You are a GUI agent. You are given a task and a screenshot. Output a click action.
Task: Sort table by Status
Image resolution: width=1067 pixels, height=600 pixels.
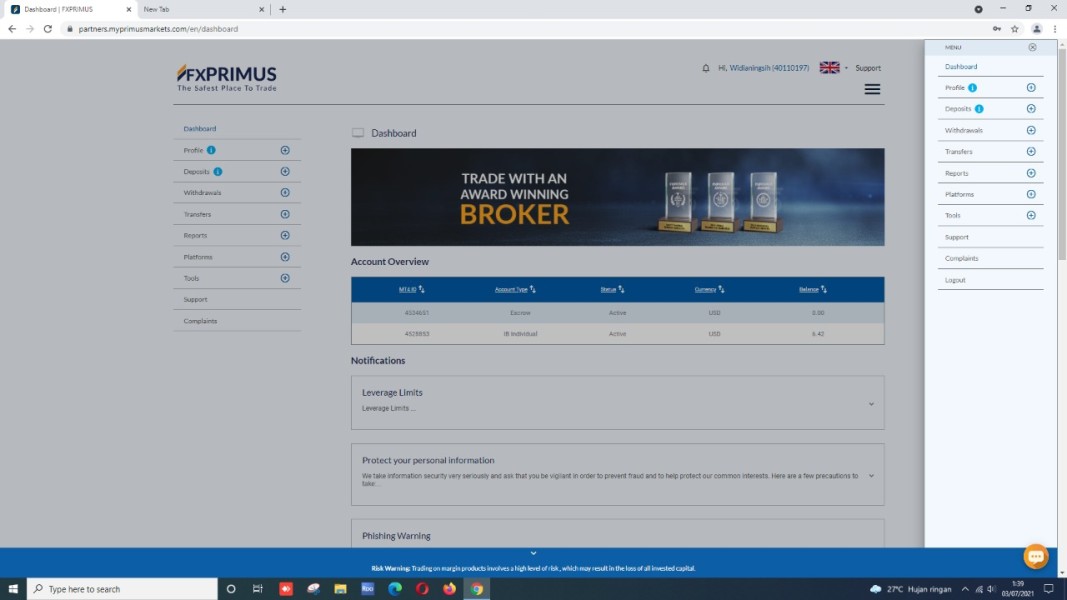click(x=612, y=289)
